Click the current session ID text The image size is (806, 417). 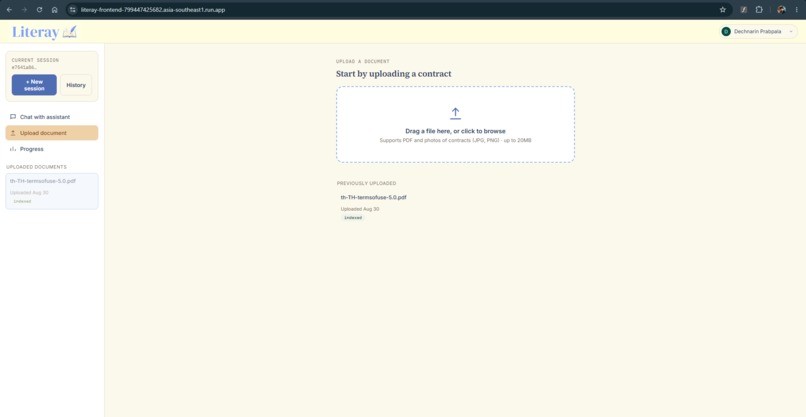(x=24, y=67)
